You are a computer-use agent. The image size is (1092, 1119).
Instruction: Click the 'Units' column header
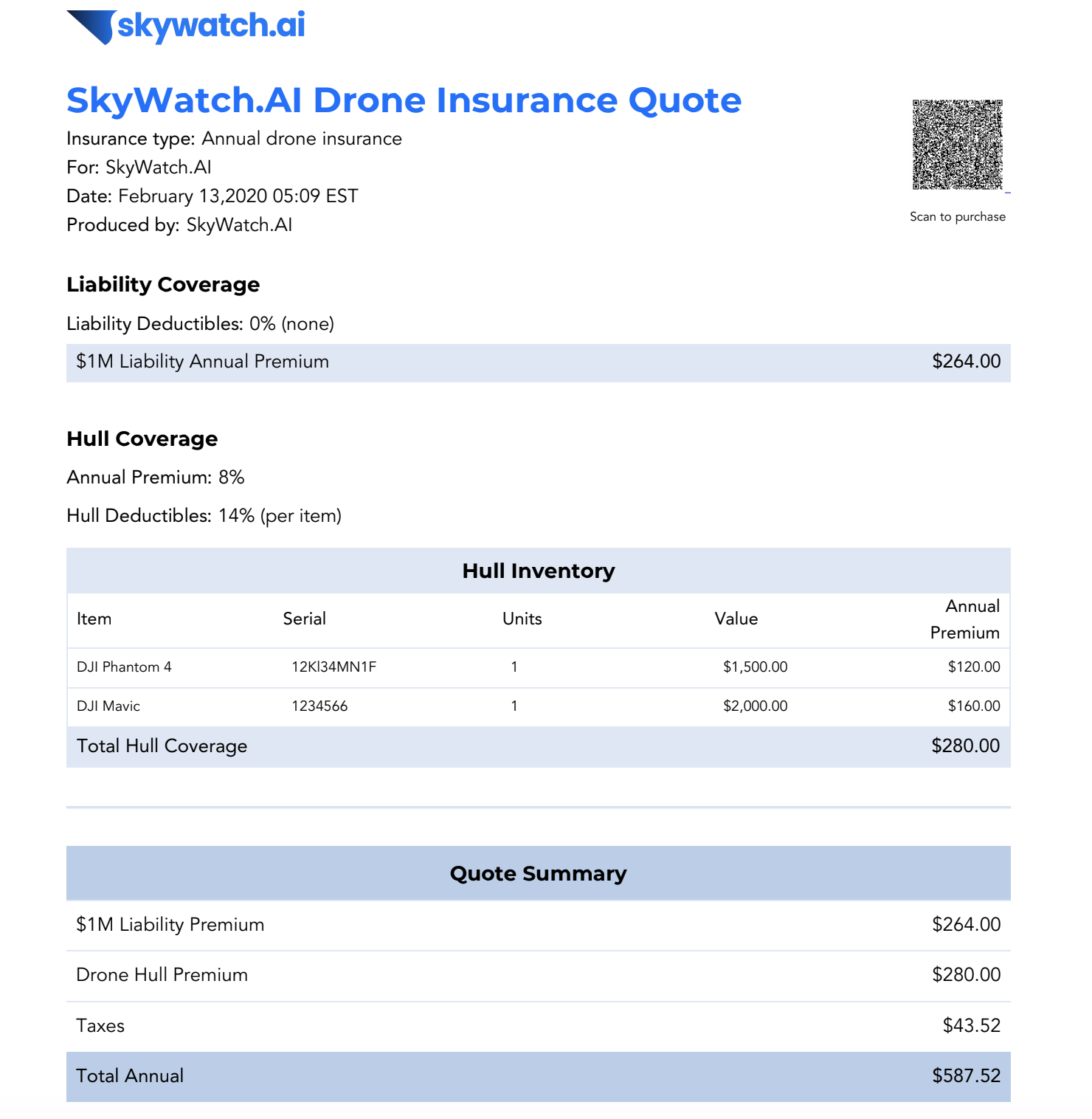(x=522, y=619)
